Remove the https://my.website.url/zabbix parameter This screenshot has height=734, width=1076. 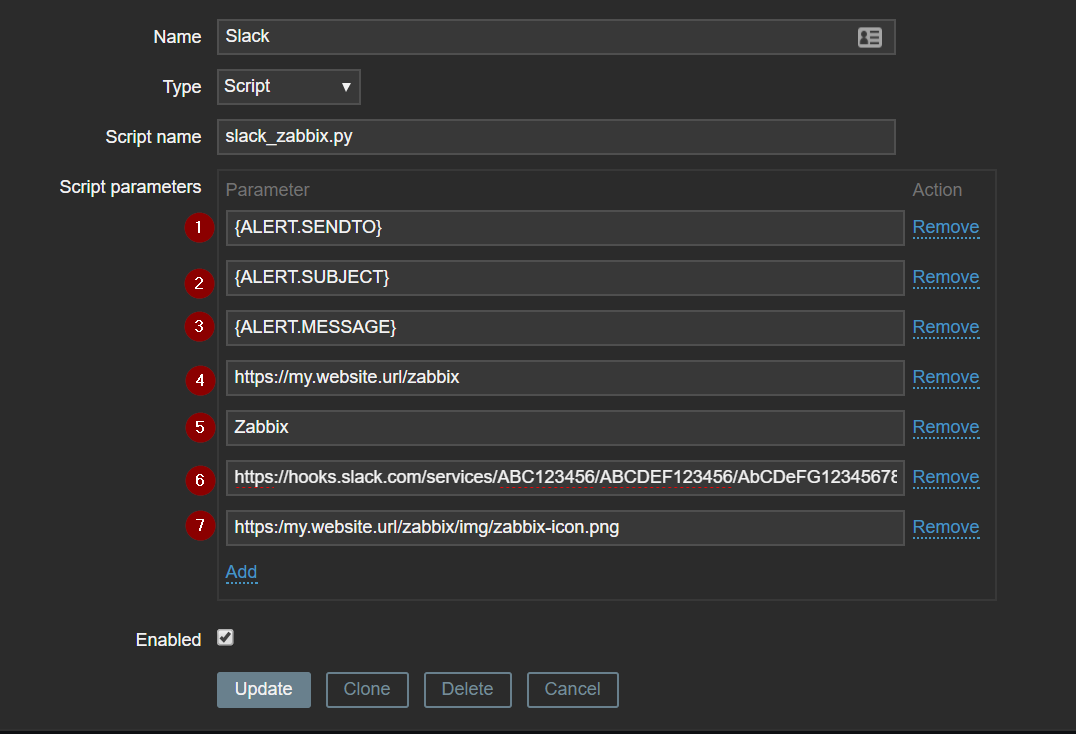[946, 378]
